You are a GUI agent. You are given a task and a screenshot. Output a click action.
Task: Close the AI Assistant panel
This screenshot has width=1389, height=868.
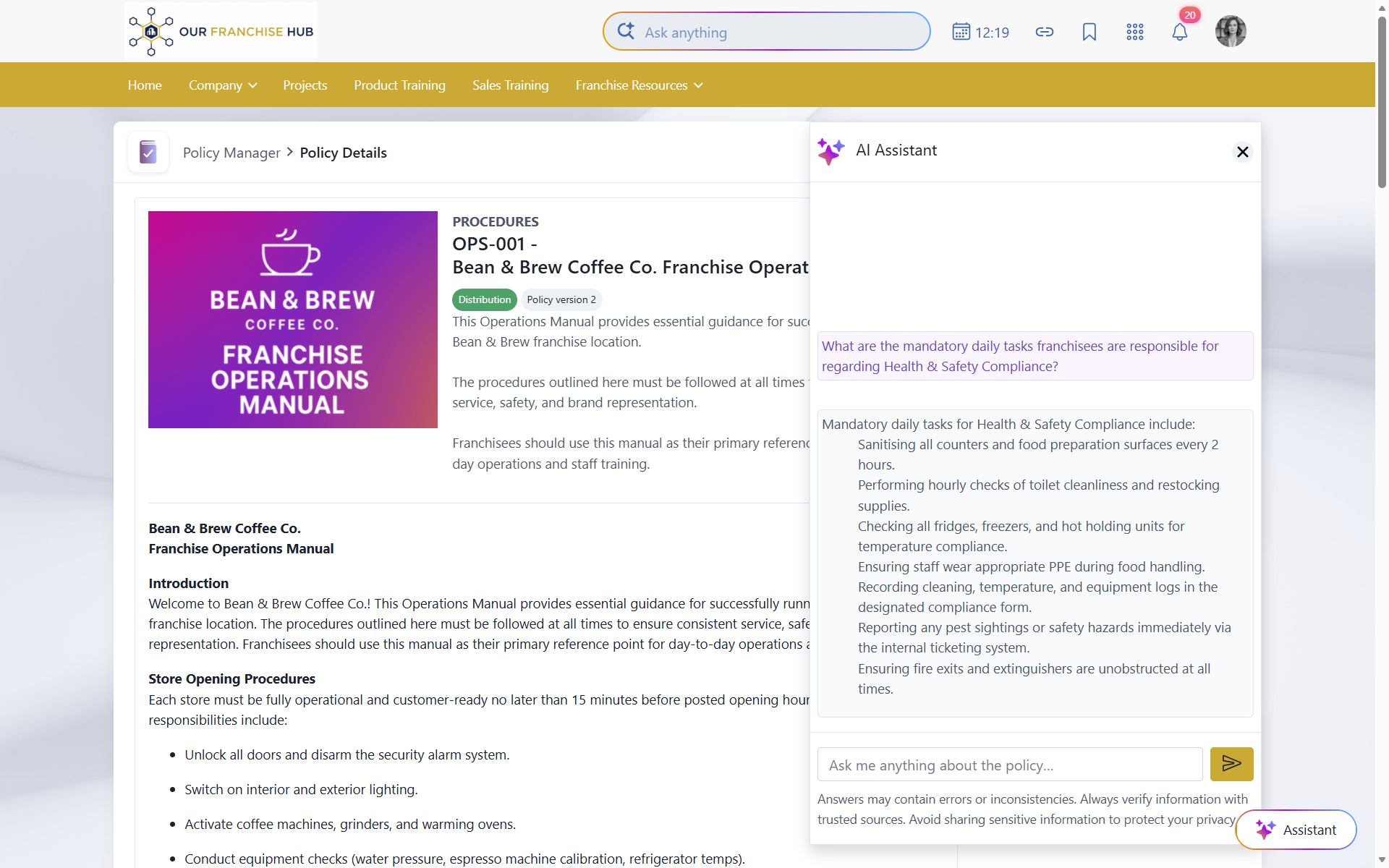click(1242, 152)
